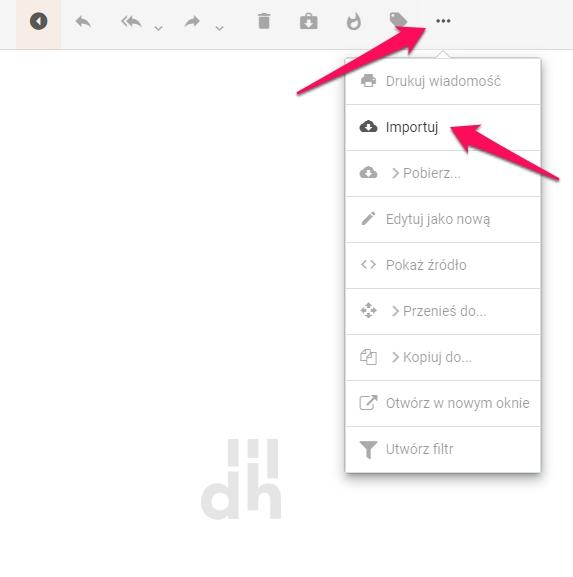Click the funnel icon beside Utwórz filtr
Viewport: 573px width, 577px height.
[368, 450]
